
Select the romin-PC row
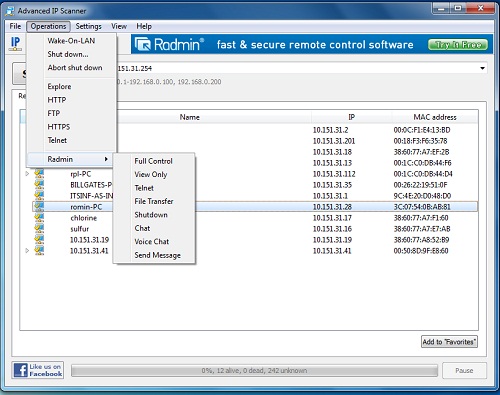[x=255, y=207]
